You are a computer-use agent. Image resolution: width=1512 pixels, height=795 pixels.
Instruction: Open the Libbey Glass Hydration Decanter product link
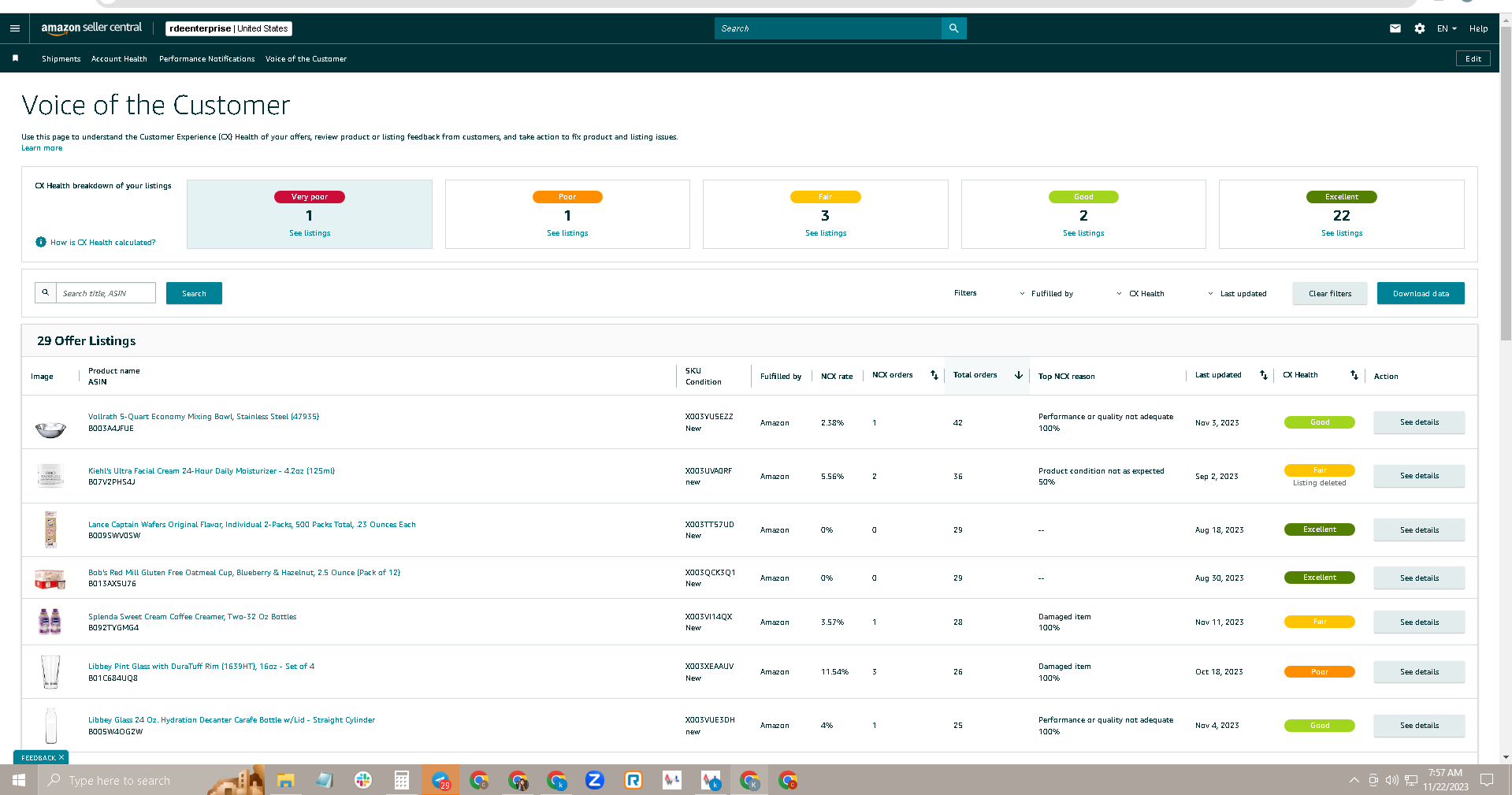[232, 720]
